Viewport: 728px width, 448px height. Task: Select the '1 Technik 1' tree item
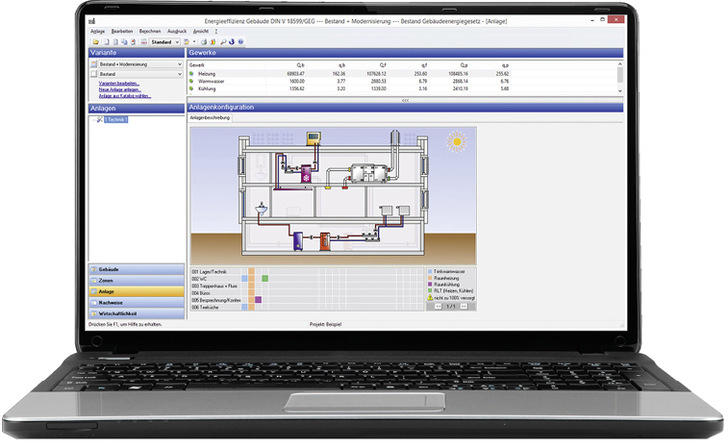click(118, 119)
